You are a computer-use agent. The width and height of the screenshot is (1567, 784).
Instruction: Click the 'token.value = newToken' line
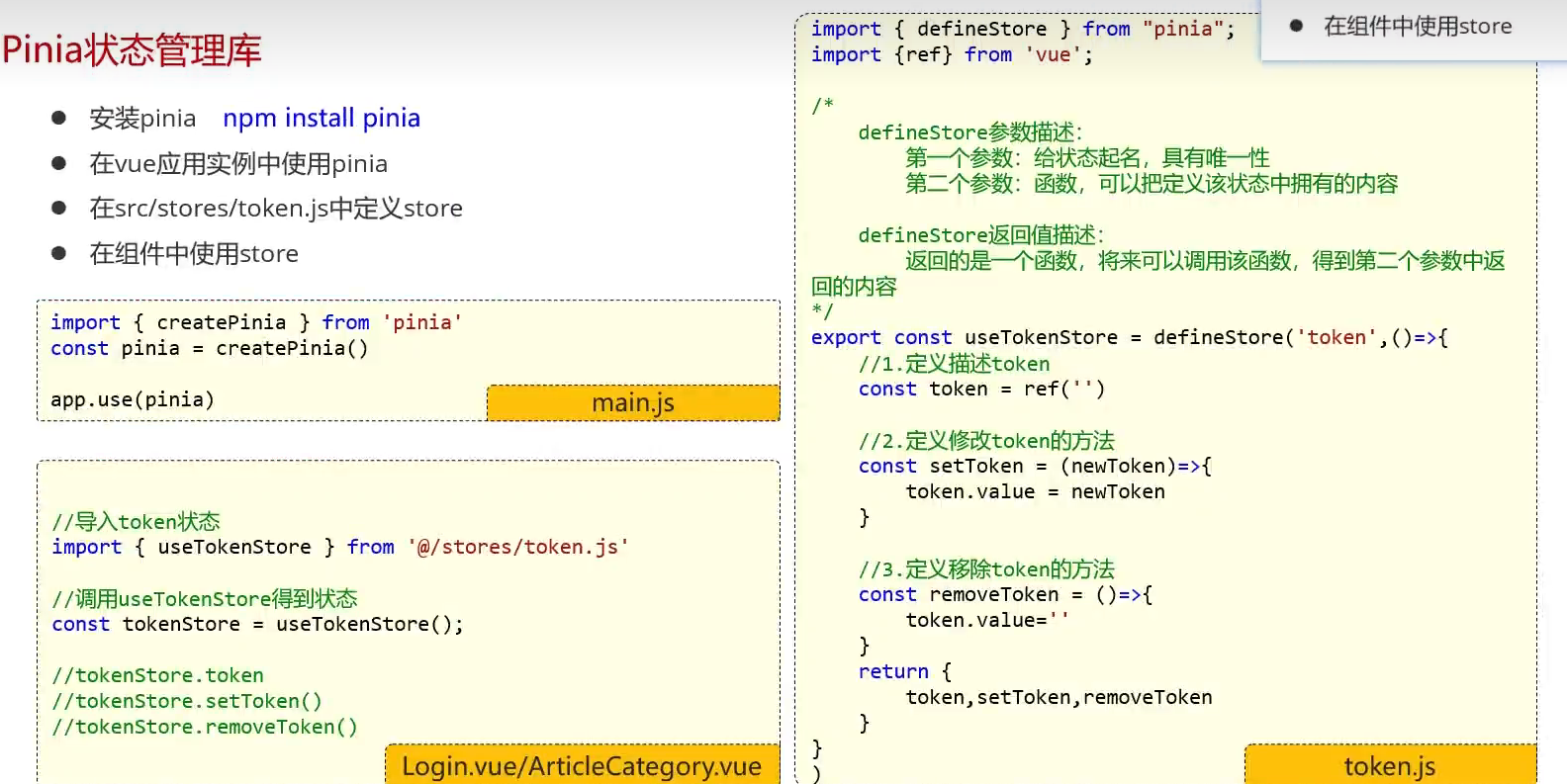tap(1035, 491)
